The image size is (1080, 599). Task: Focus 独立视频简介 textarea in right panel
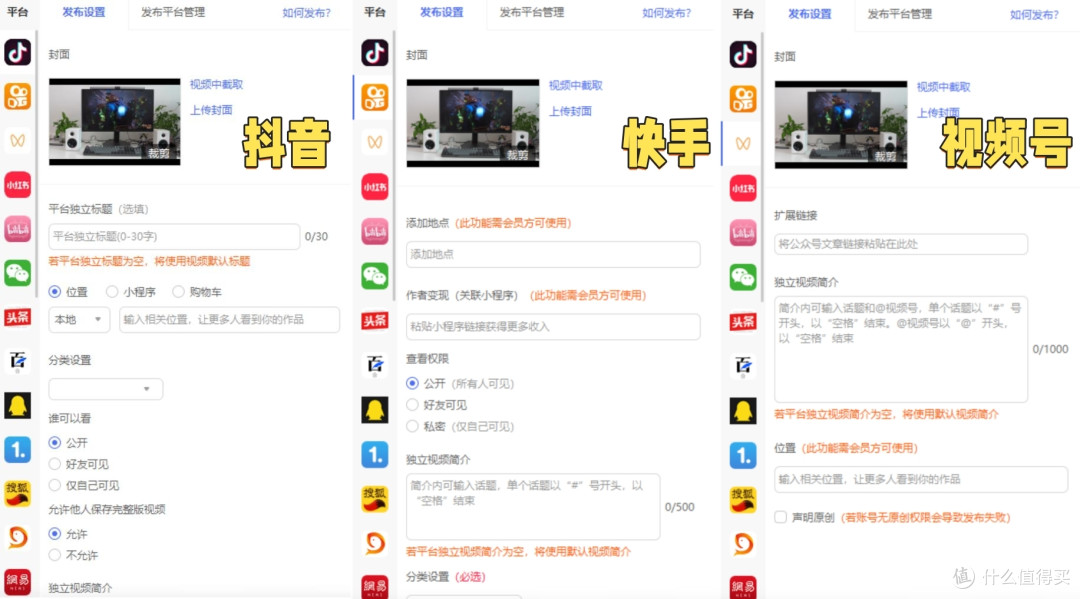point(901,350)
